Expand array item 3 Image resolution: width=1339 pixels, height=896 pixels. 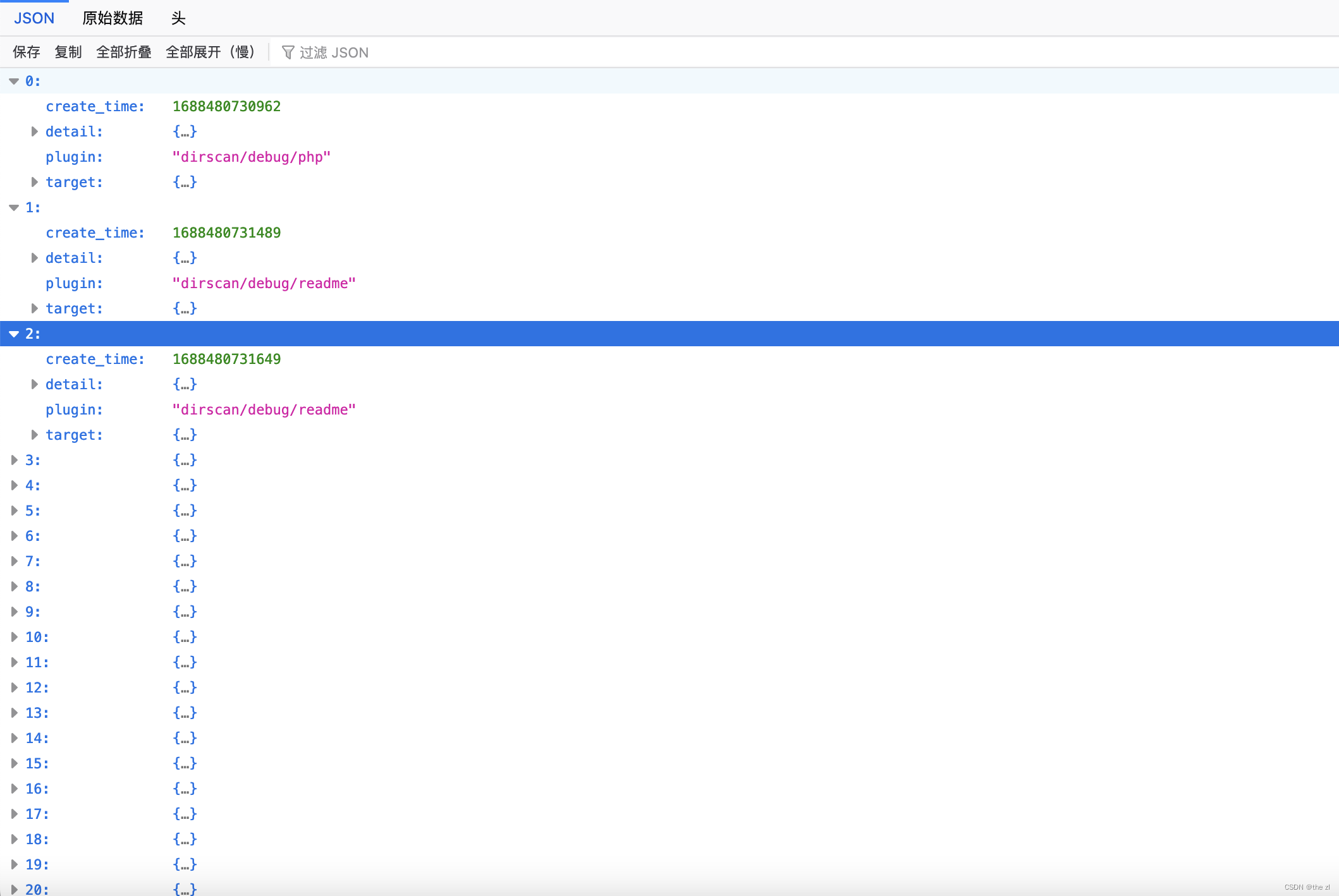(14, 460)
